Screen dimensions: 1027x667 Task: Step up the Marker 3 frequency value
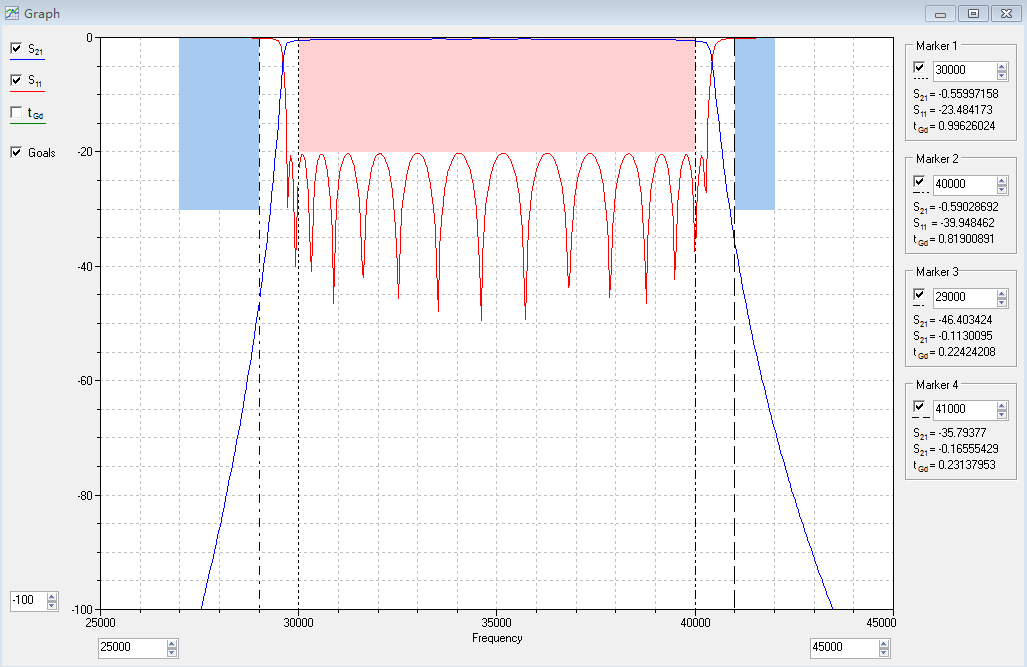click(x=1002, y=293)
